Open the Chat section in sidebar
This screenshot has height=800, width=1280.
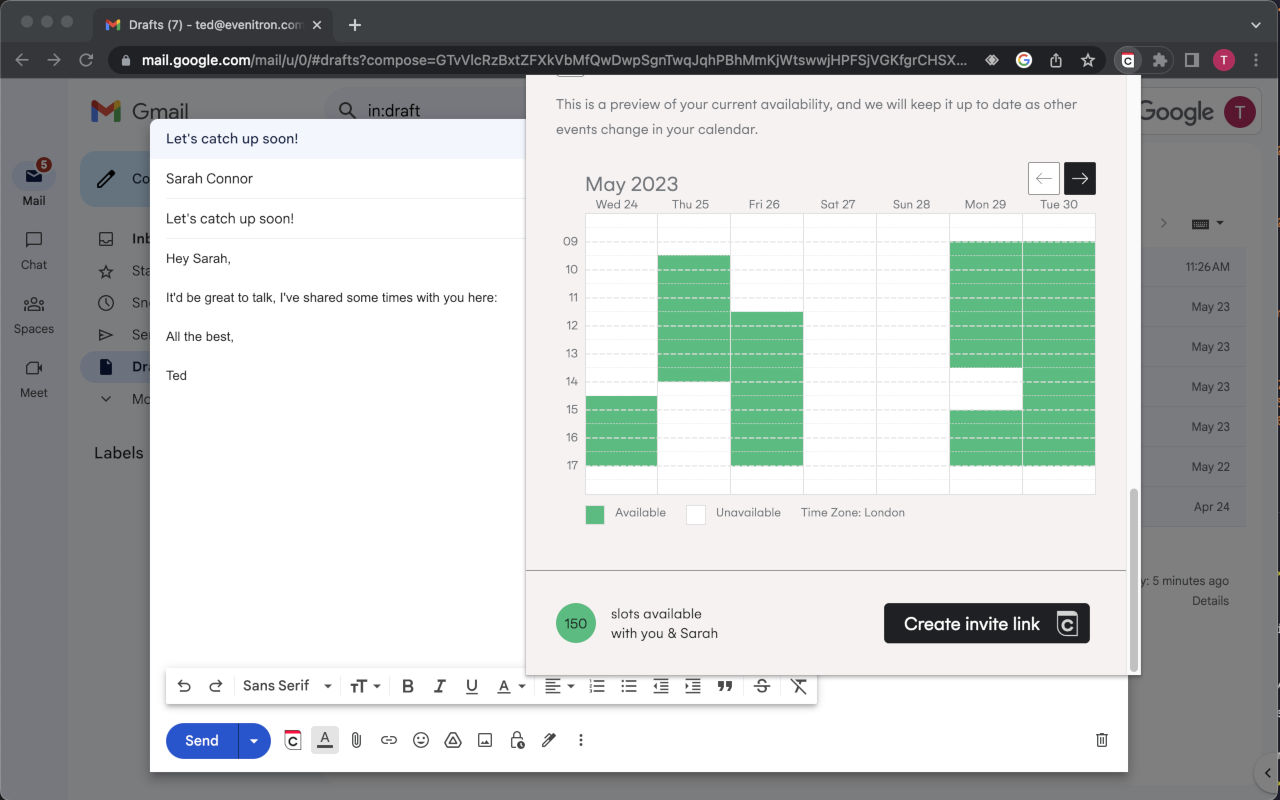(x=34, y=250)
